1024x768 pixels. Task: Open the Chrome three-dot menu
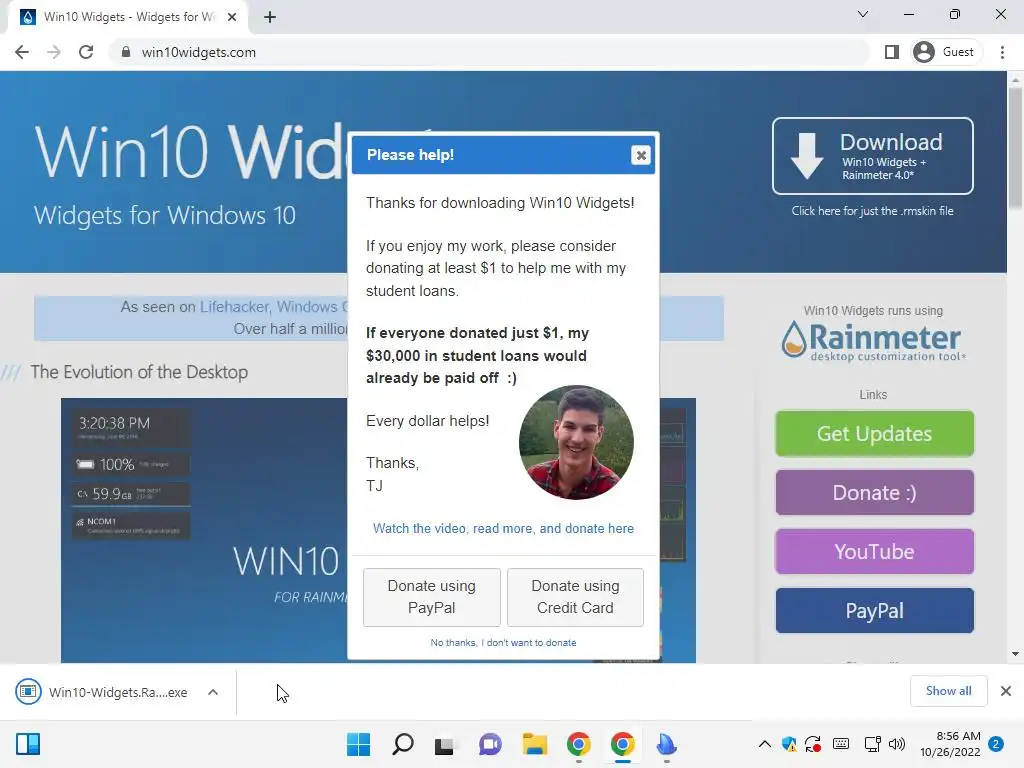tap(1002, 52)
